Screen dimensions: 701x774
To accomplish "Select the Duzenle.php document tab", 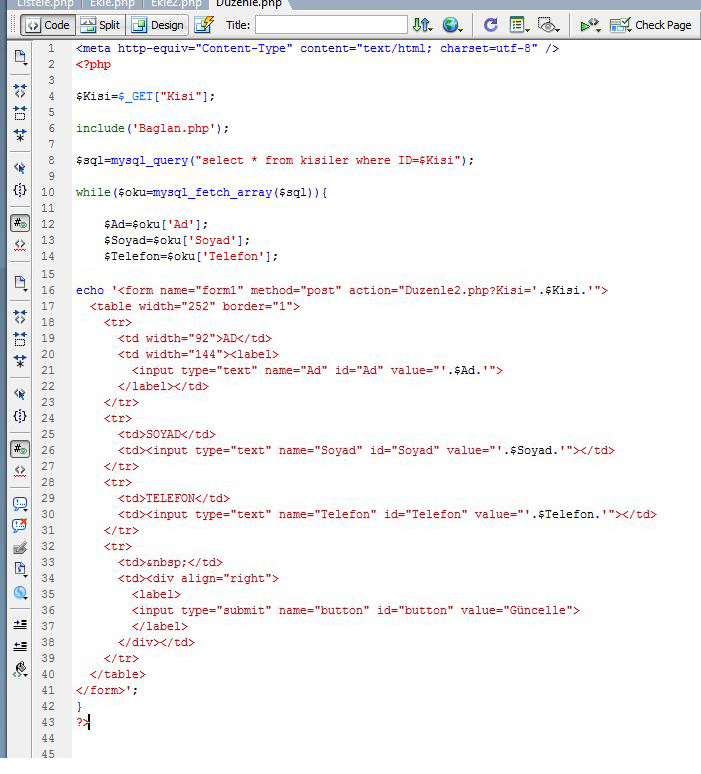I will click(249, 4).
